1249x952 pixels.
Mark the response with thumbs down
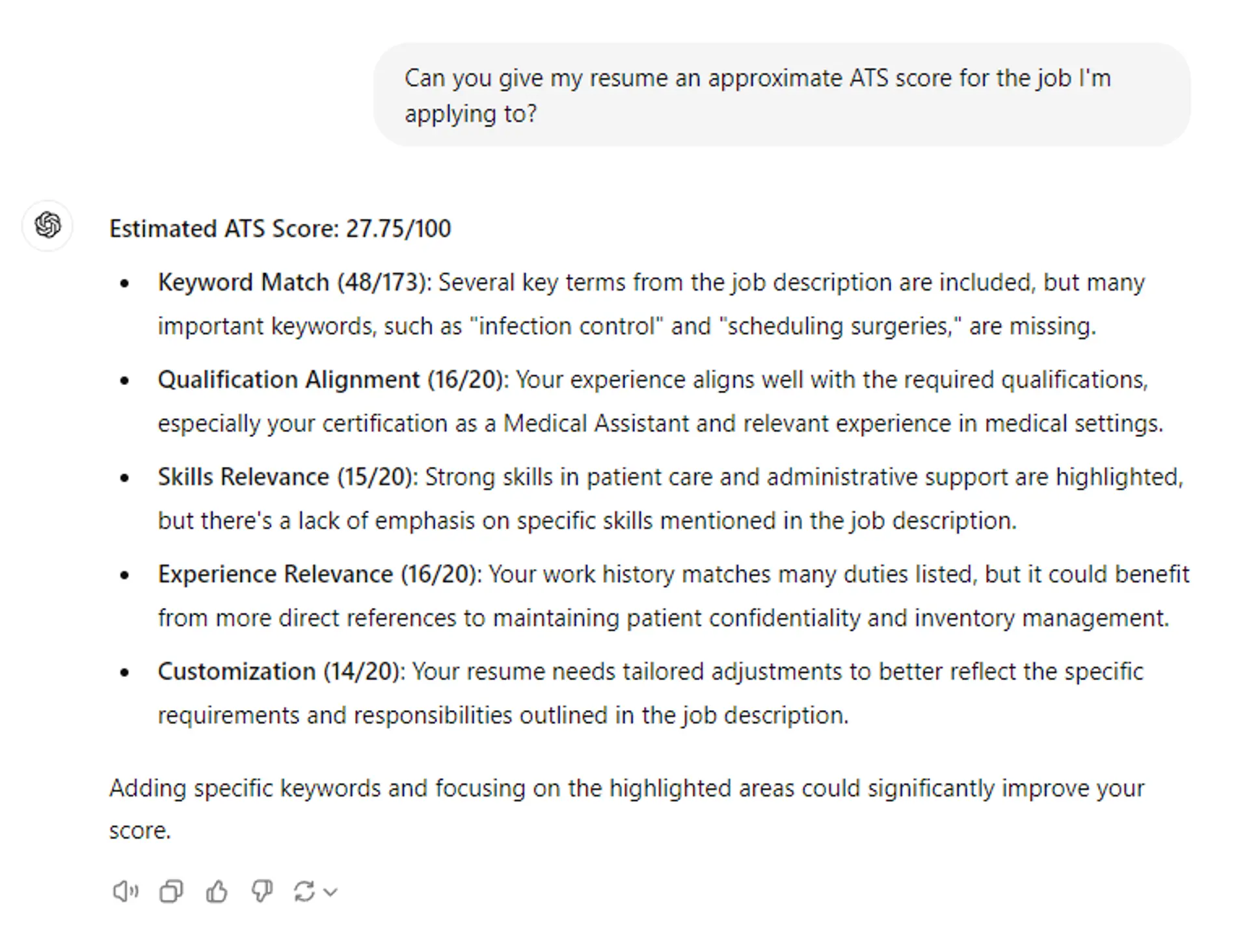click(x=262, y=892)
